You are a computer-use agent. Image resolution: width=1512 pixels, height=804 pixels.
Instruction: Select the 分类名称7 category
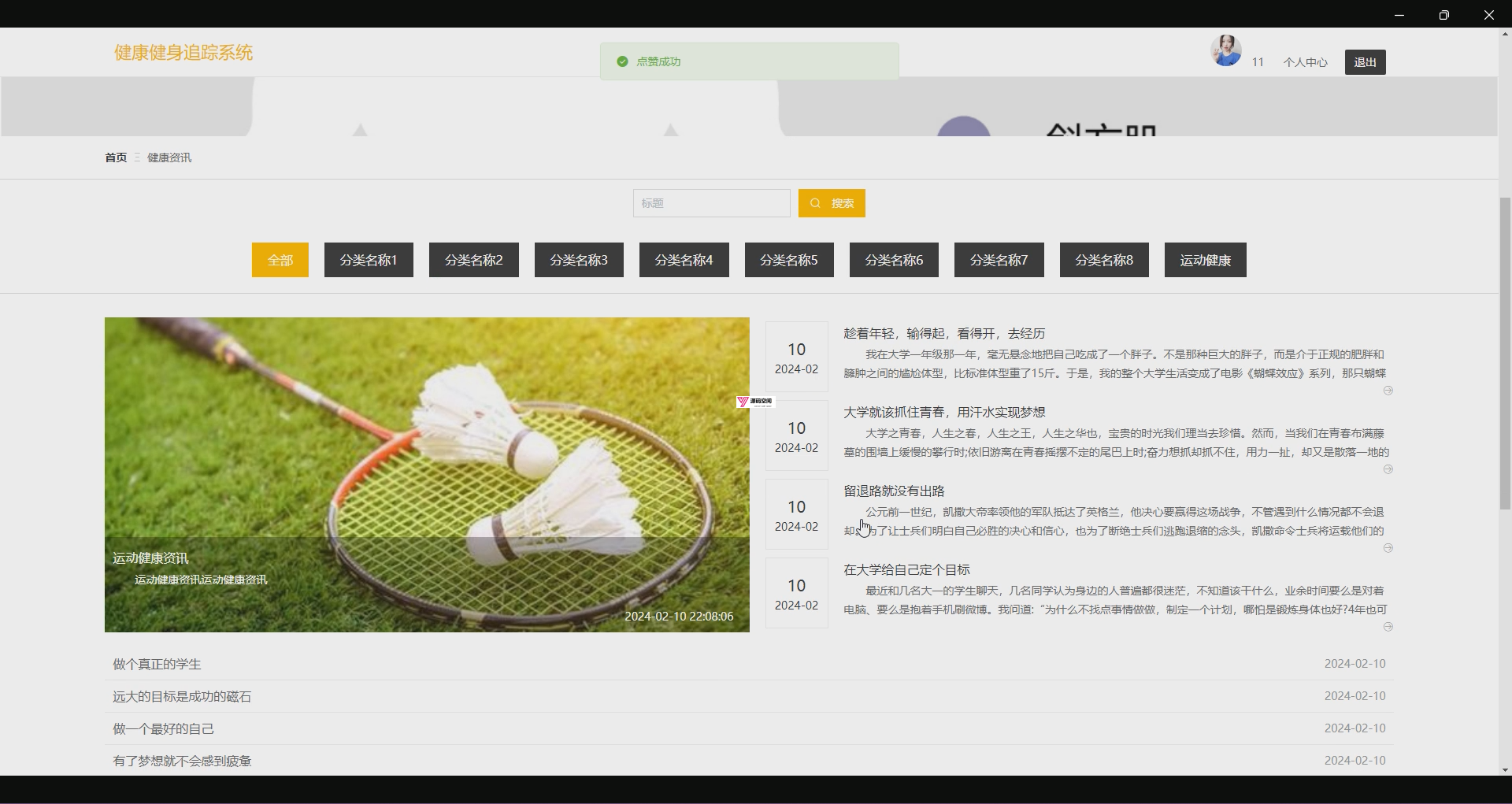click(x=999, y=260)
